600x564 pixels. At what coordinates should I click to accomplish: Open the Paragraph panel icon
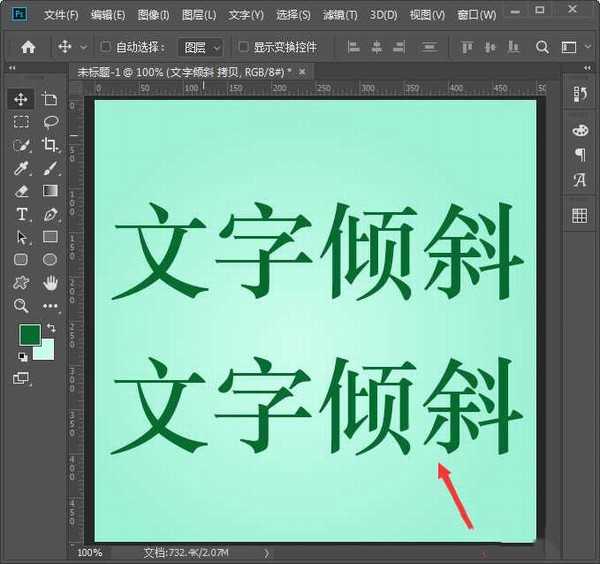[x=579, y=154]
